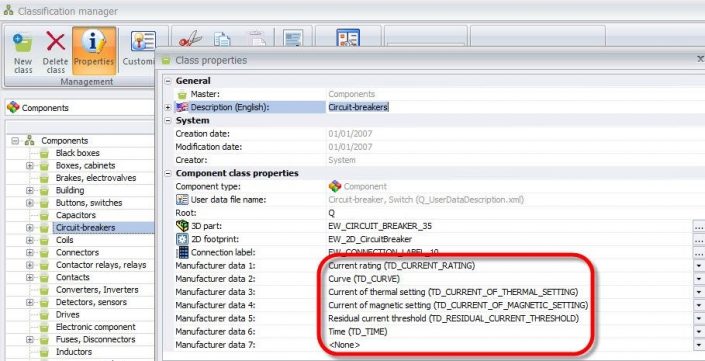Viewport: 705px width, 361px height.
Task: Click the 3D part browse ellipsis button
Action: click(699, 226)
